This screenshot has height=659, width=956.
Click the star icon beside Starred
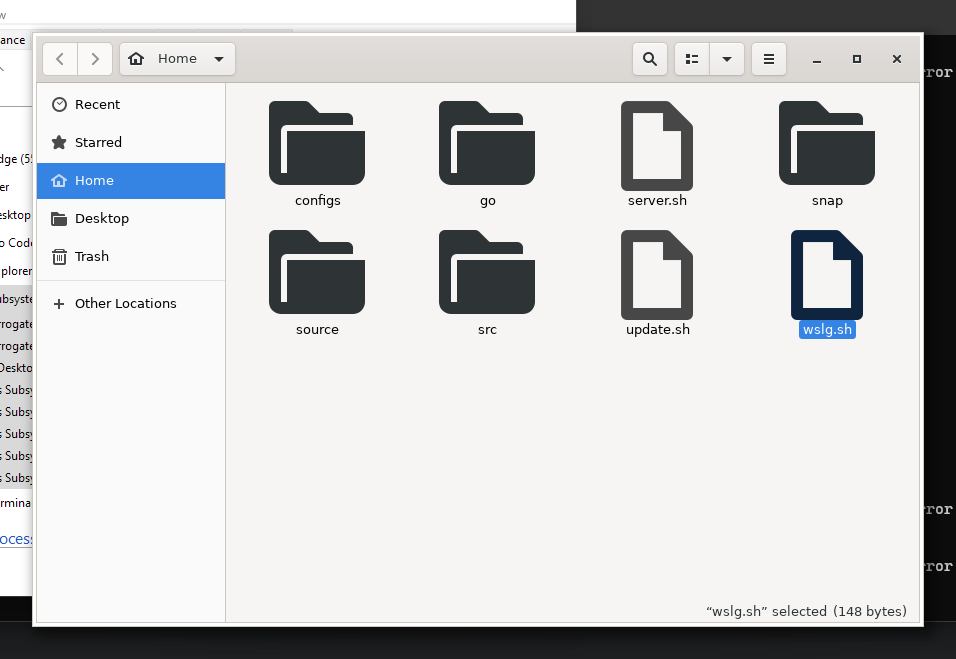59,143
